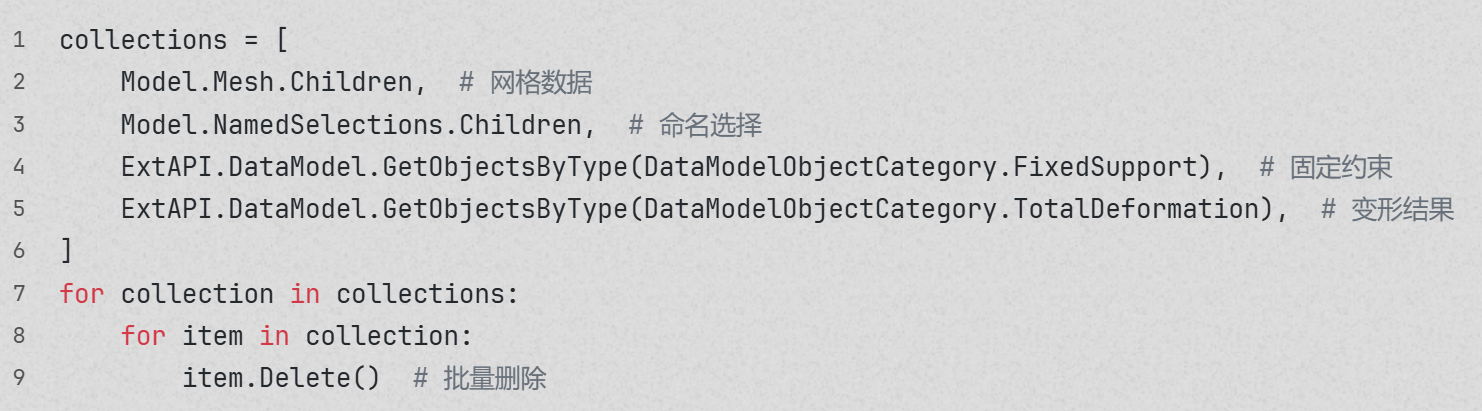
Task: Click the FixedSupport identifier
Action: click(1105, 167)
